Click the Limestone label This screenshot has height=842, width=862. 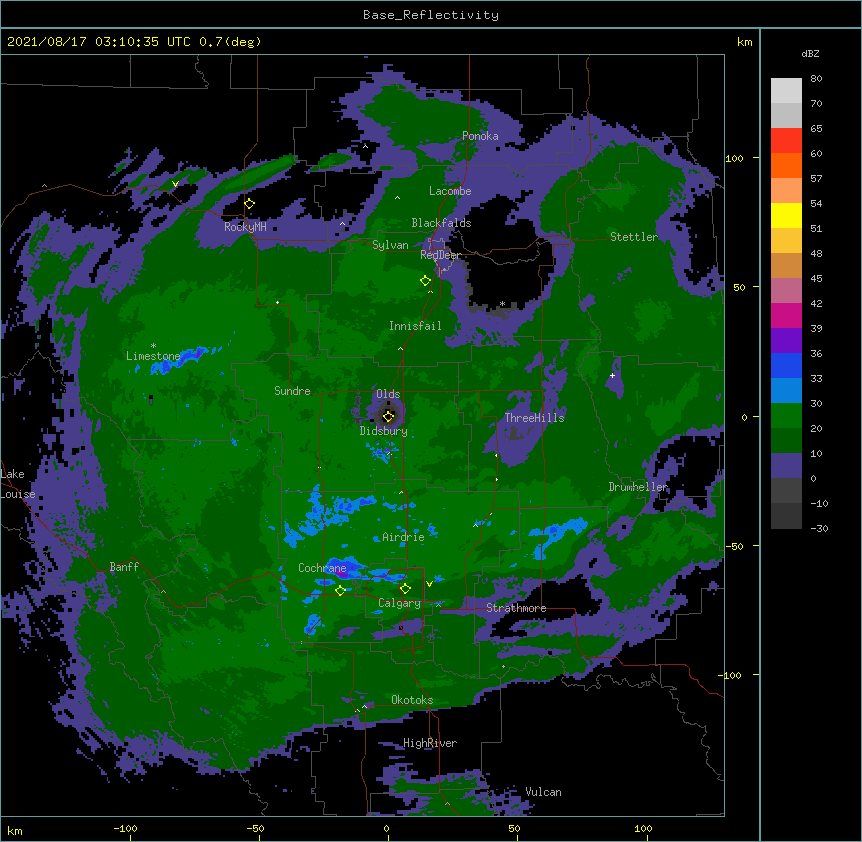pyautogui.click(x=153, y=356)
